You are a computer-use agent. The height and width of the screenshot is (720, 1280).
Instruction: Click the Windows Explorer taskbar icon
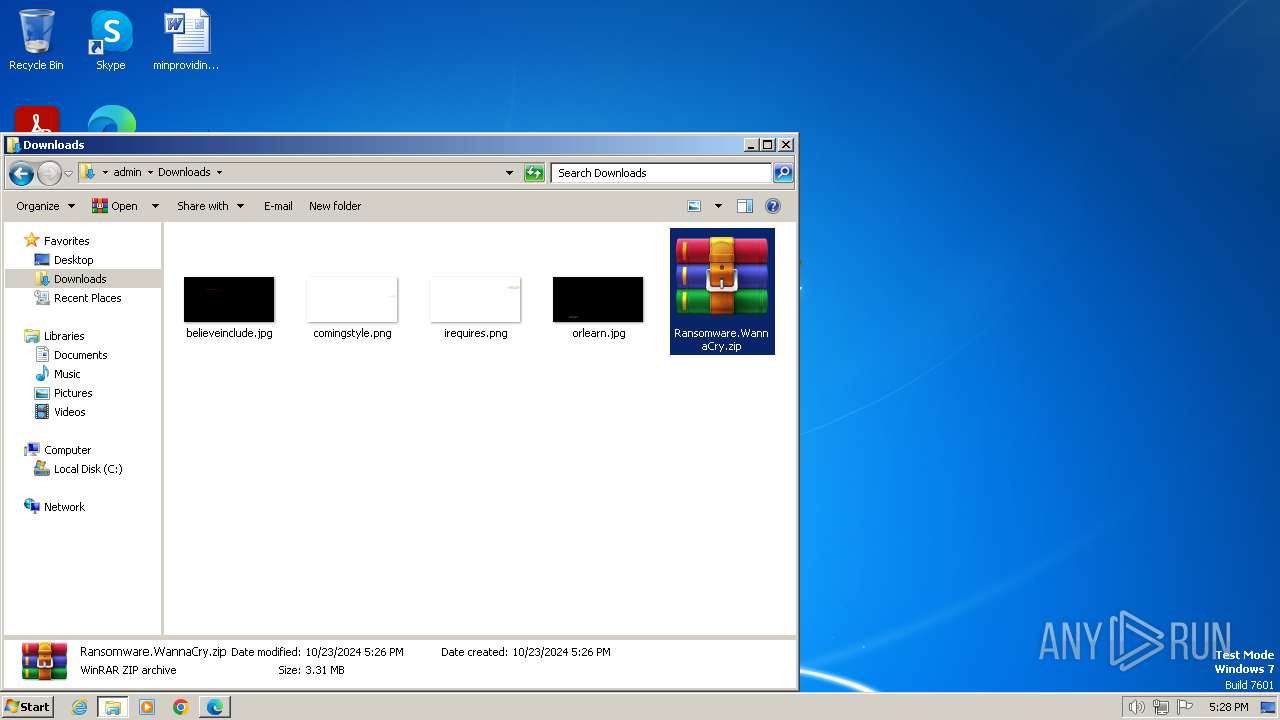point(113,707)
